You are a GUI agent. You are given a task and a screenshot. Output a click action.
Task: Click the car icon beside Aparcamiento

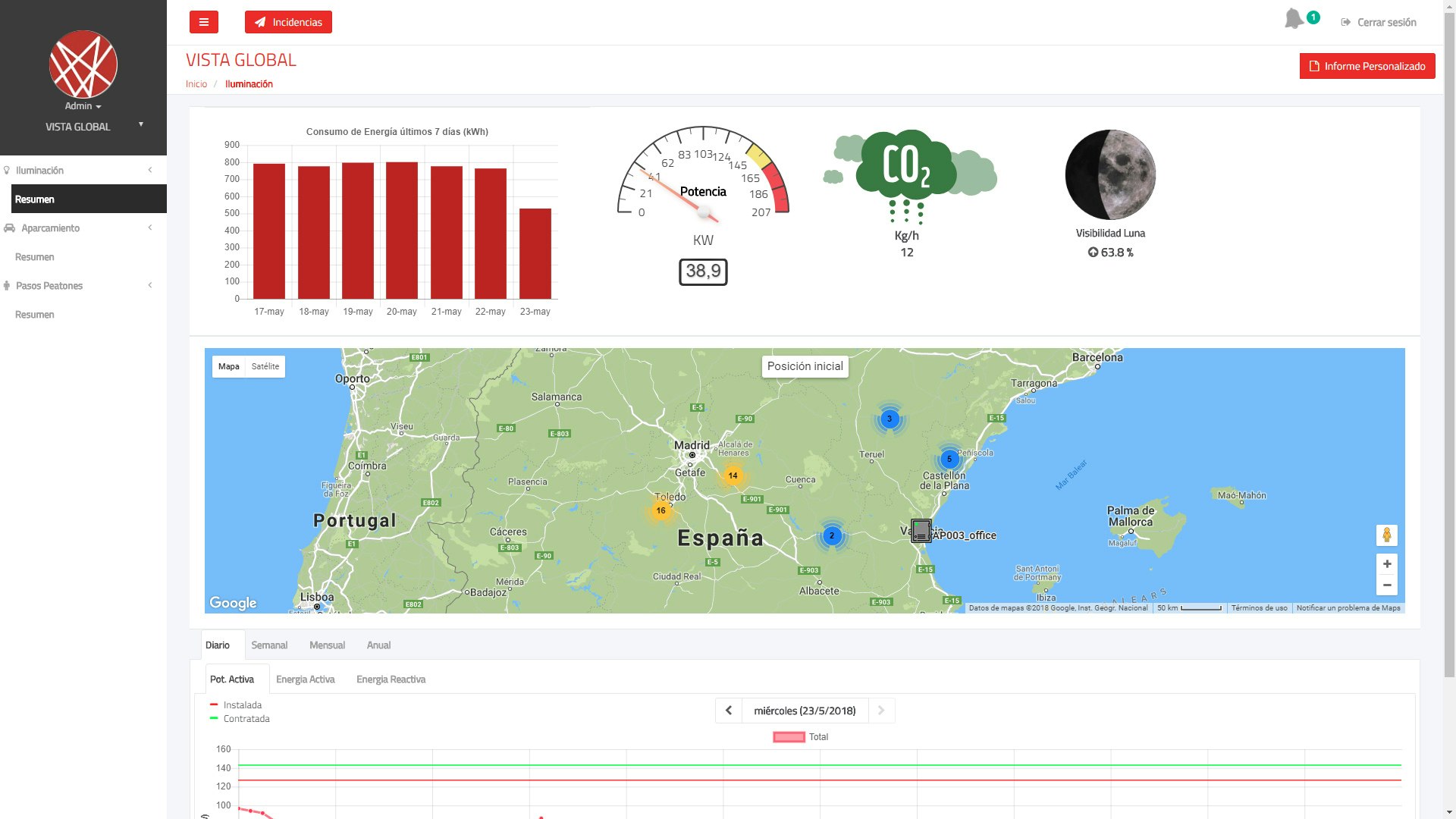(8, 228)
